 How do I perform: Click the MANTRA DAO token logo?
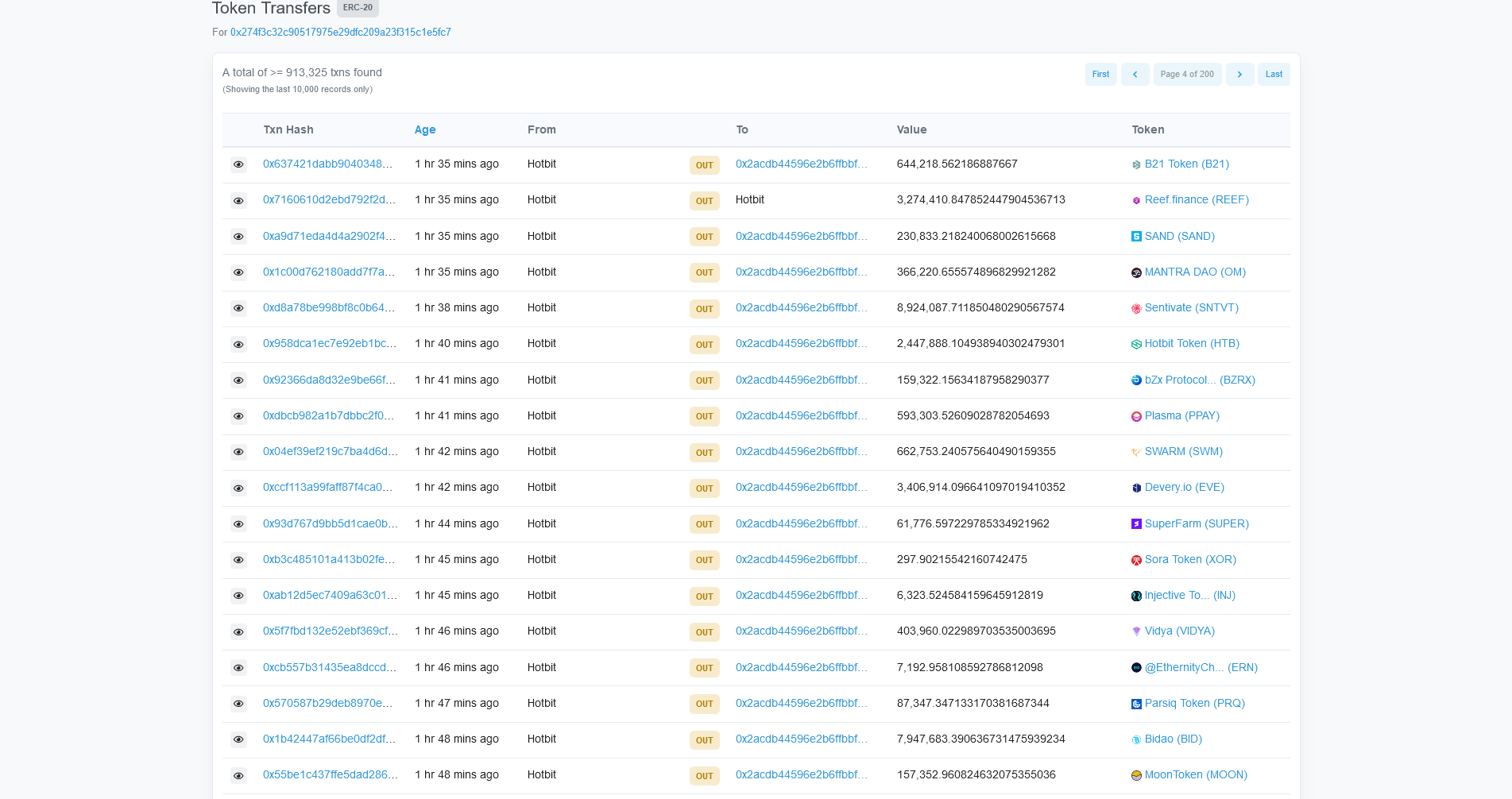[1136, 272]
